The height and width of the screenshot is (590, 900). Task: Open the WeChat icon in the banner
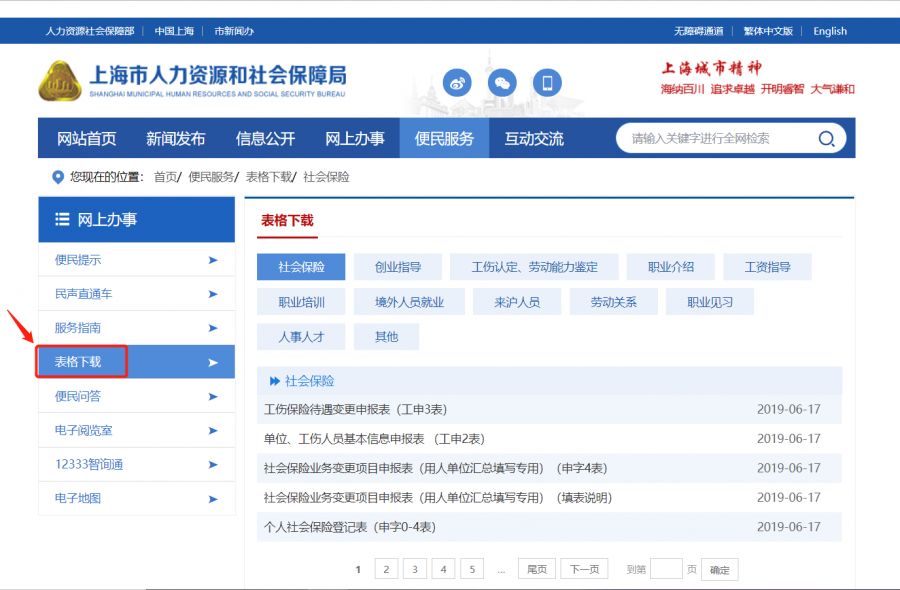[x=503, y=84]
